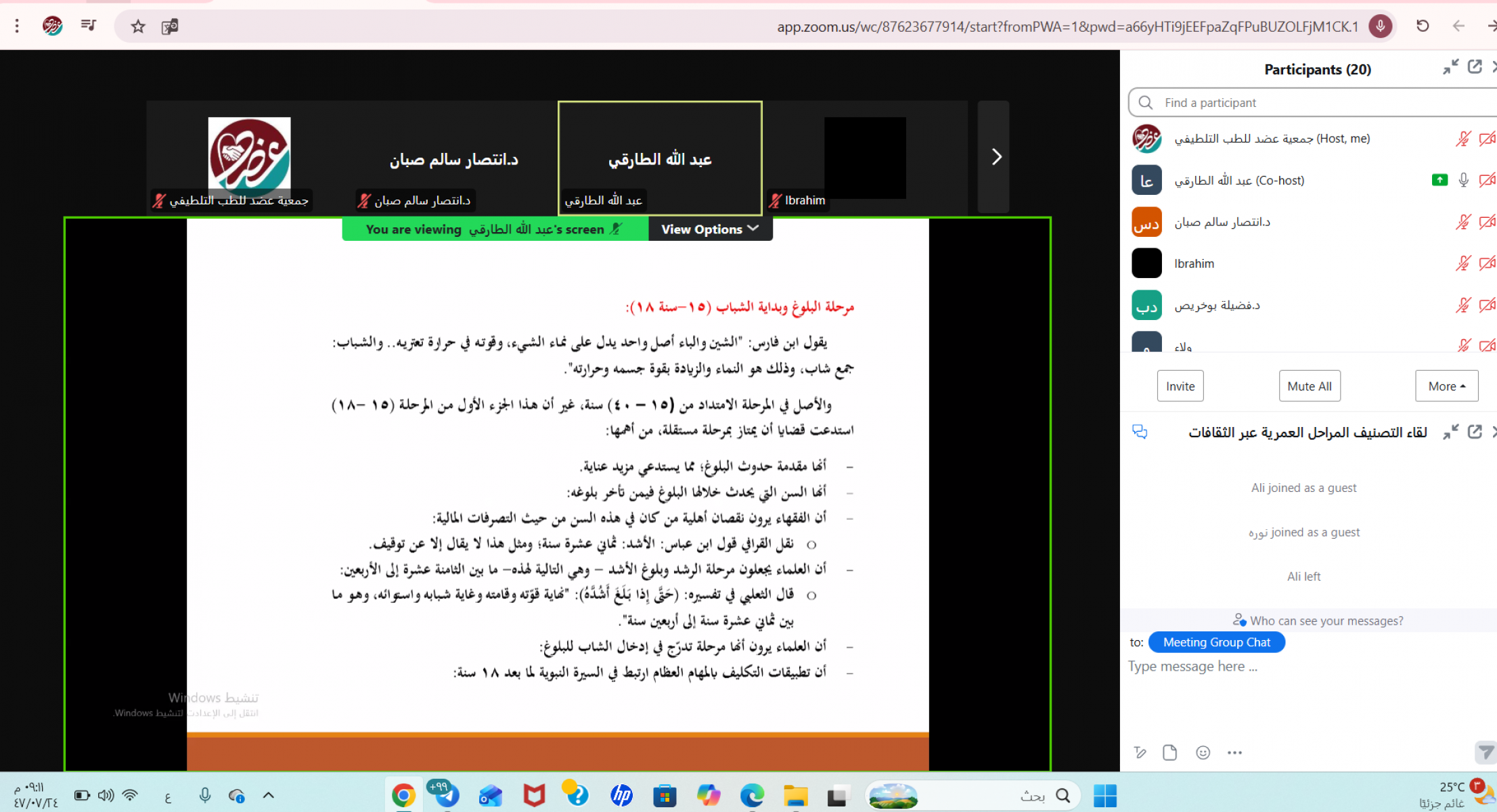This screenshot has height=812, width=1497.
Task: Pop out the Participants panel
Action: [1475, 67]
